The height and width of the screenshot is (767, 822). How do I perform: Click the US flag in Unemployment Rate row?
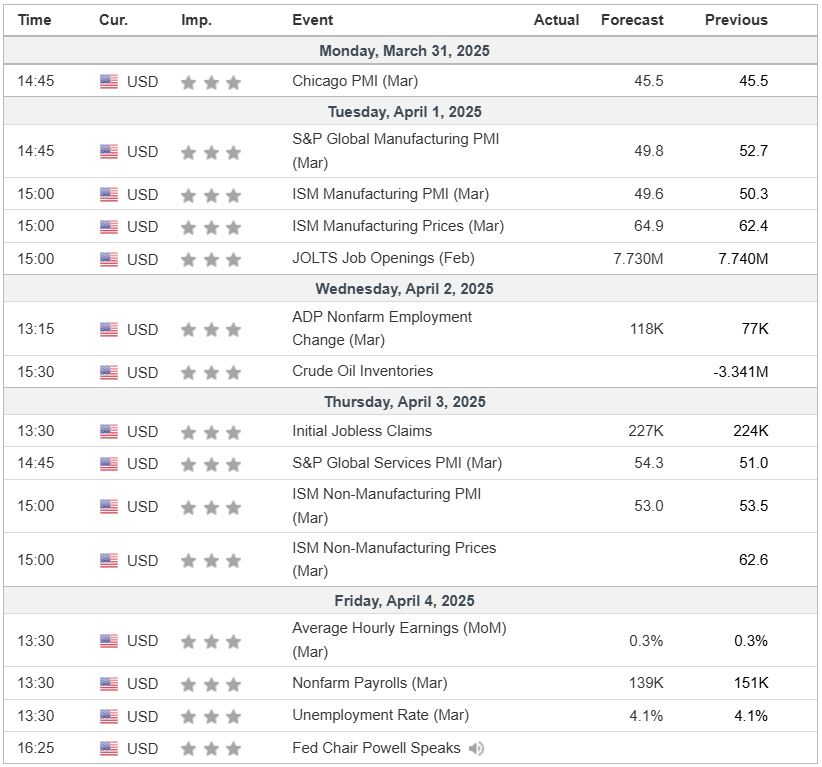pyautogui.click(x=109, y=716)
